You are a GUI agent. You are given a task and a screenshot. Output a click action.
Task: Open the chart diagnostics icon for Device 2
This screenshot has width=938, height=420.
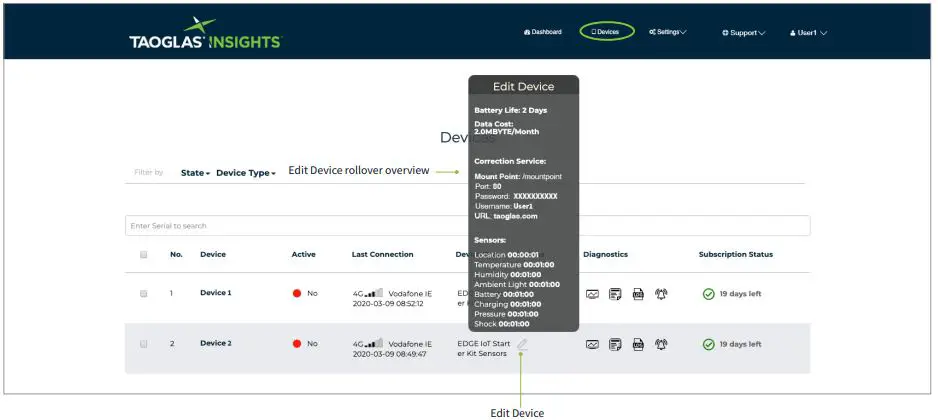pos(592,344)
